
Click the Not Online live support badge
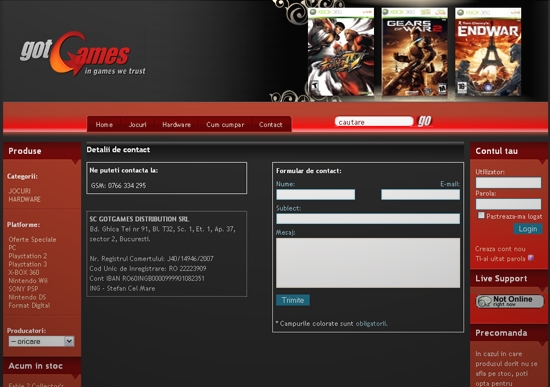(510, 301)
